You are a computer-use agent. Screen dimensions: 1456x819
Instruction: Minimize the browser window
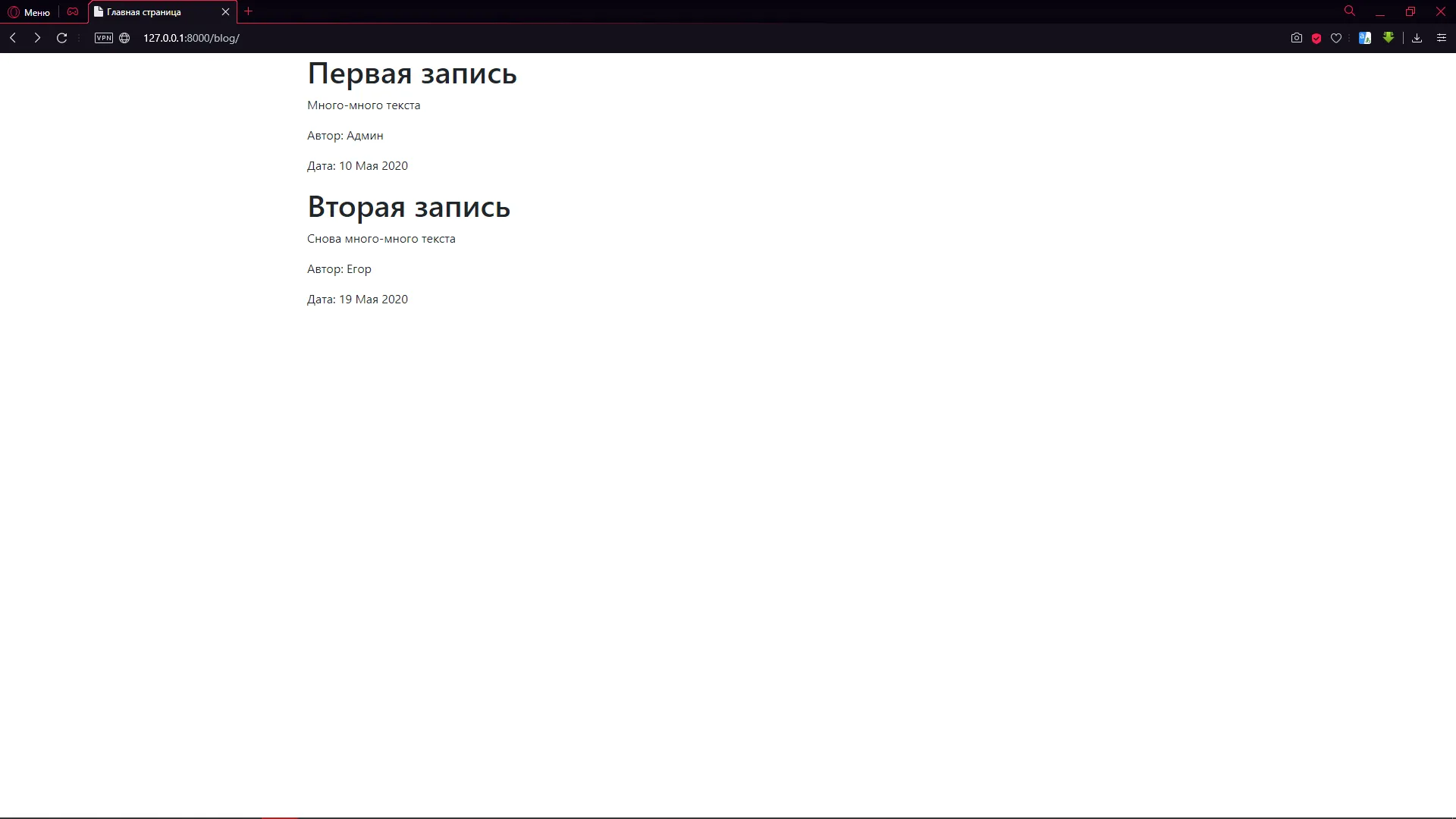(1380, 12)
